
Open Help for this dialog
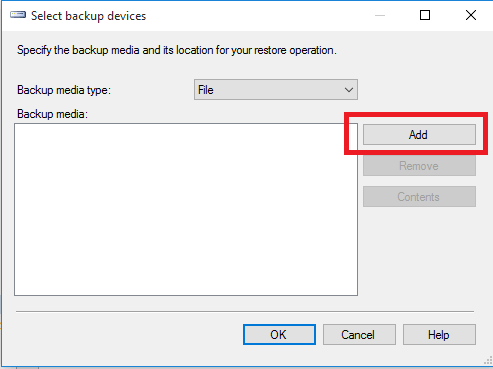click(439, 334)
